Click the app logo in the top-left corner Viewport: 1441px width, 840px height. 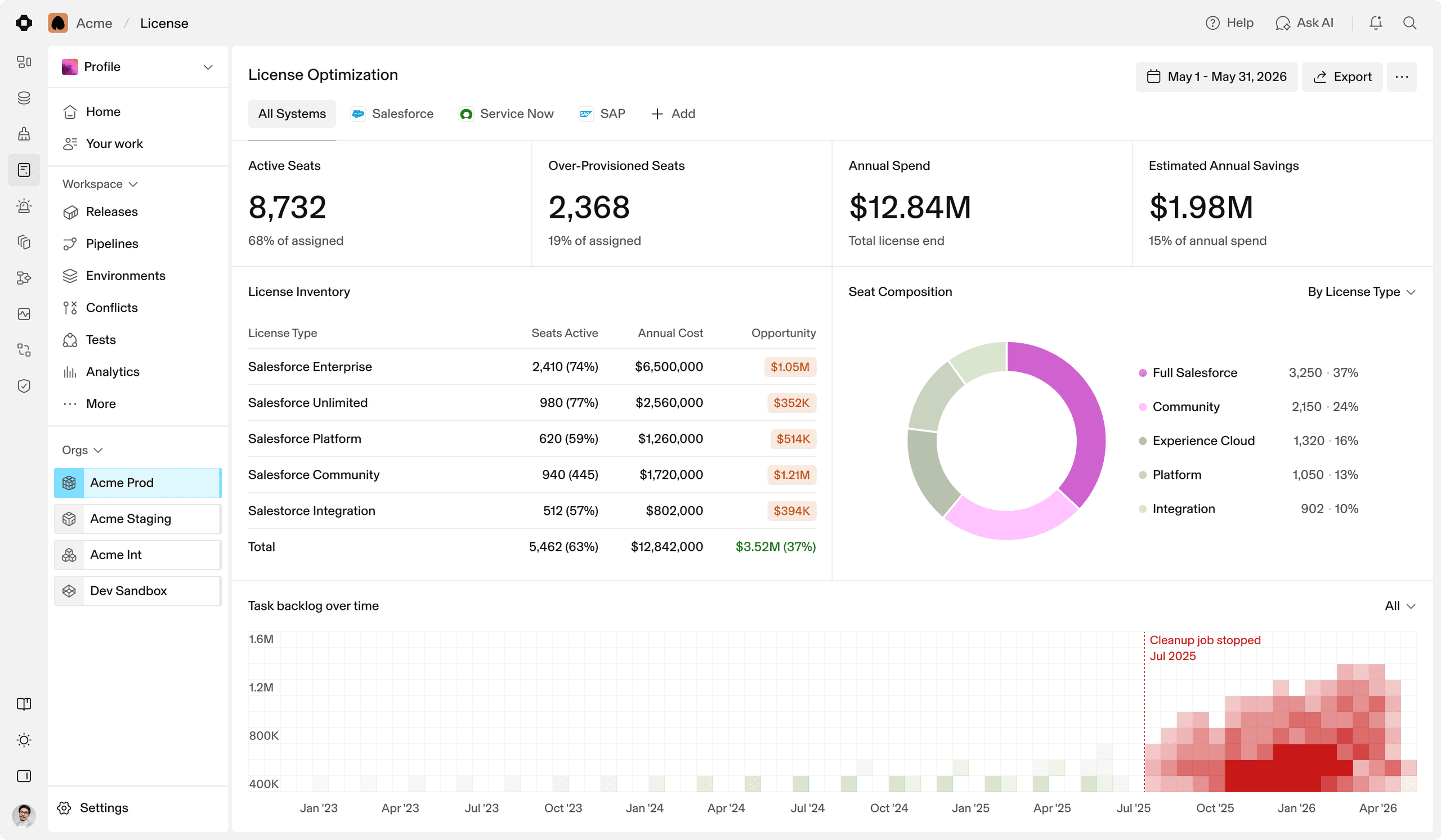24,23
